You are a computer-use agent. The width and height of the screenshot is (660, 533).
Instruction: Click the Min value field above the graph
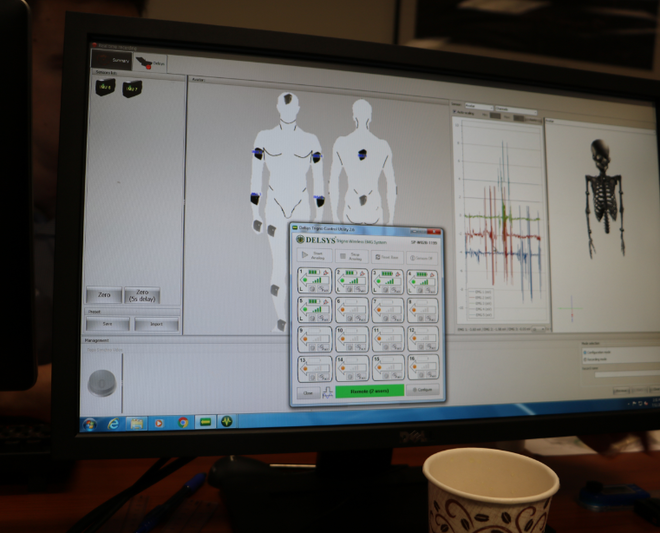(495, 115)
